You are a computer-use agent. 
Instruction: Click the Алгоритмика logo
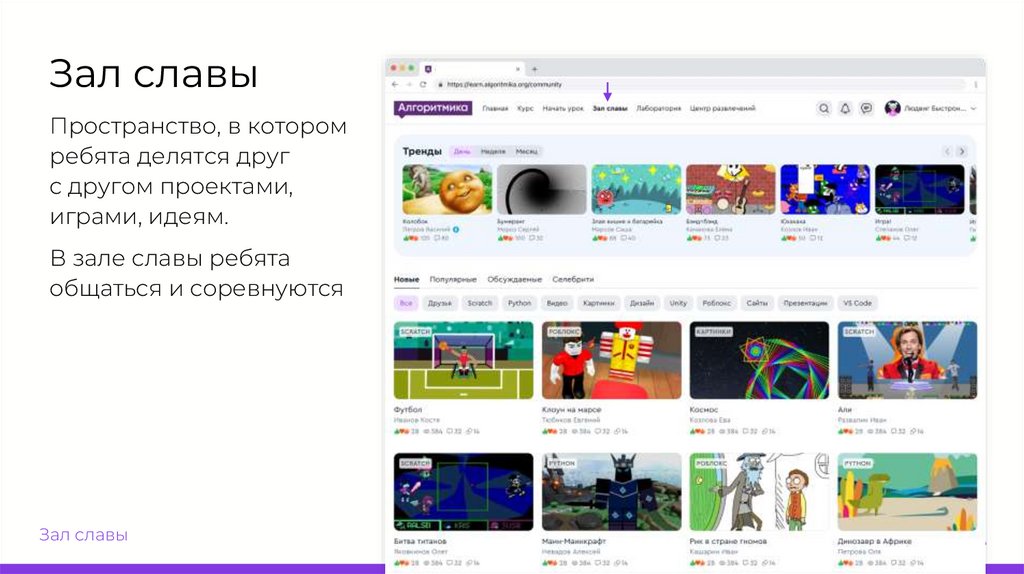[432, 108]
